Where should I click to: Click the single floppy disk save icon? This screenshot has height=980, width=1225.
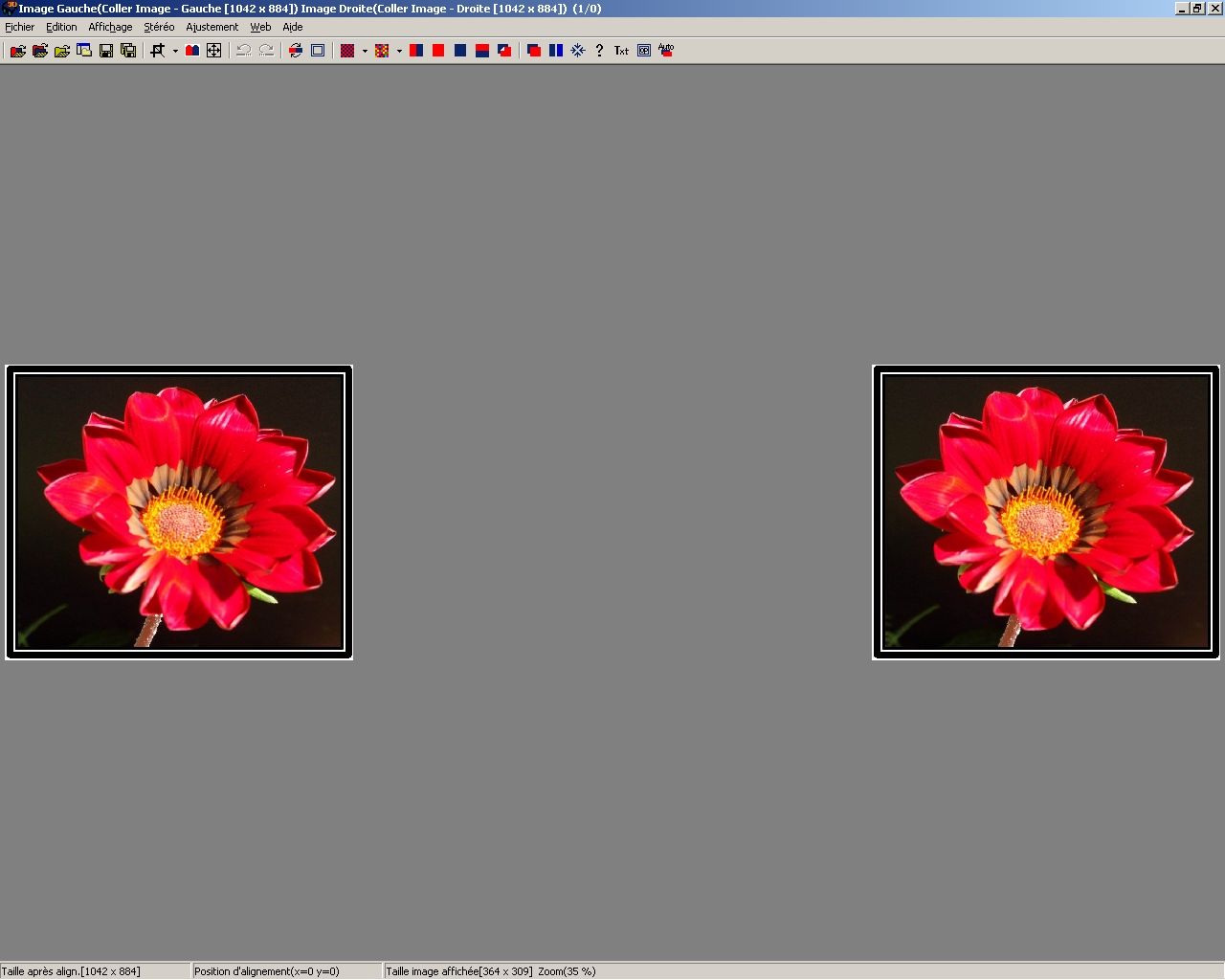pyautogui.click(x=106, y=51)
